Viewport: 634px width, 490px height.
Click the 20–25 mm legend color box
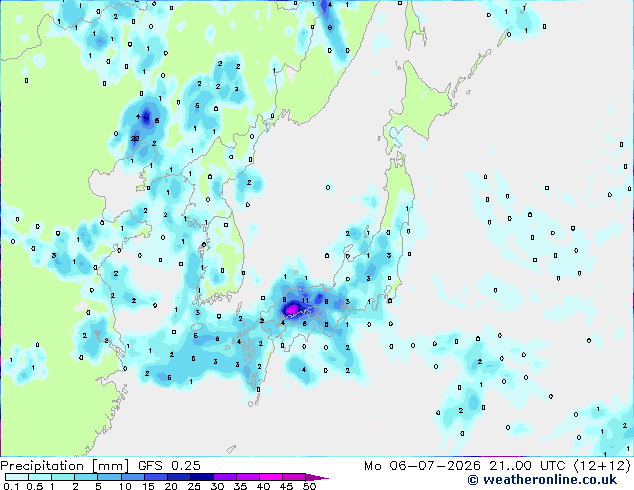(x=178, y=477)
